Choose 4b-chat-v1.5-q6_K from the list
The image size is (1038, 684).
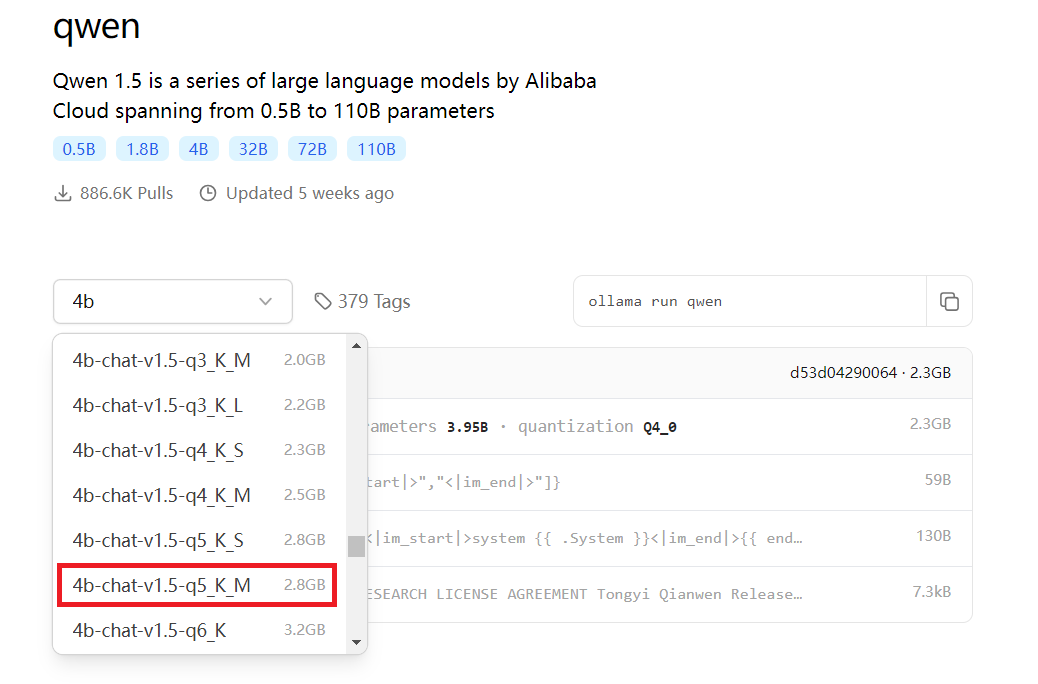(199, 630)
